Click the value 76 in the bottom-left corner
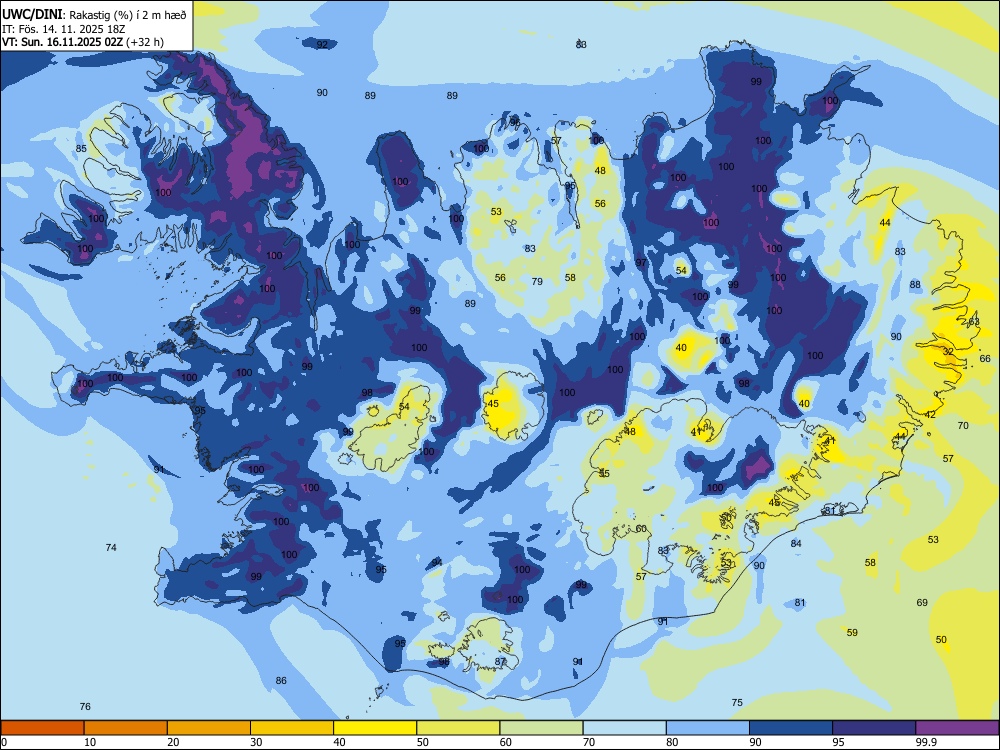 point(85,706)
